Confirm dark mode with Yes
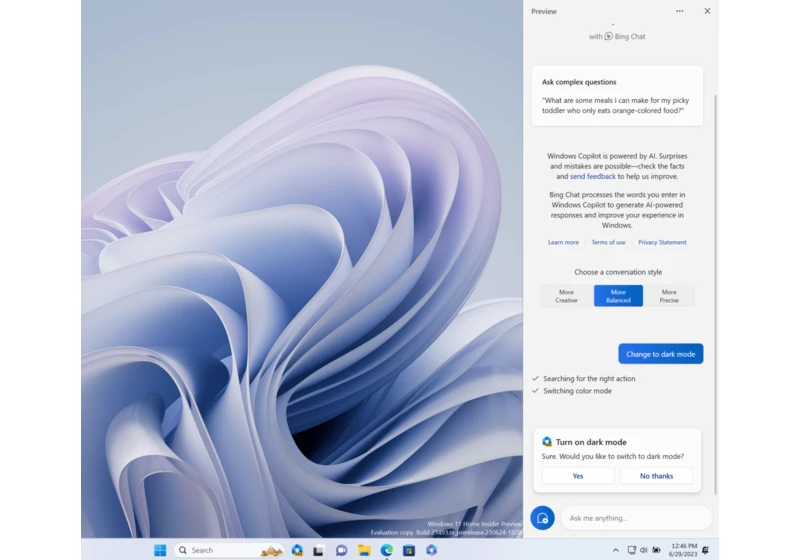800x560 pixels. tap(578, 476)
